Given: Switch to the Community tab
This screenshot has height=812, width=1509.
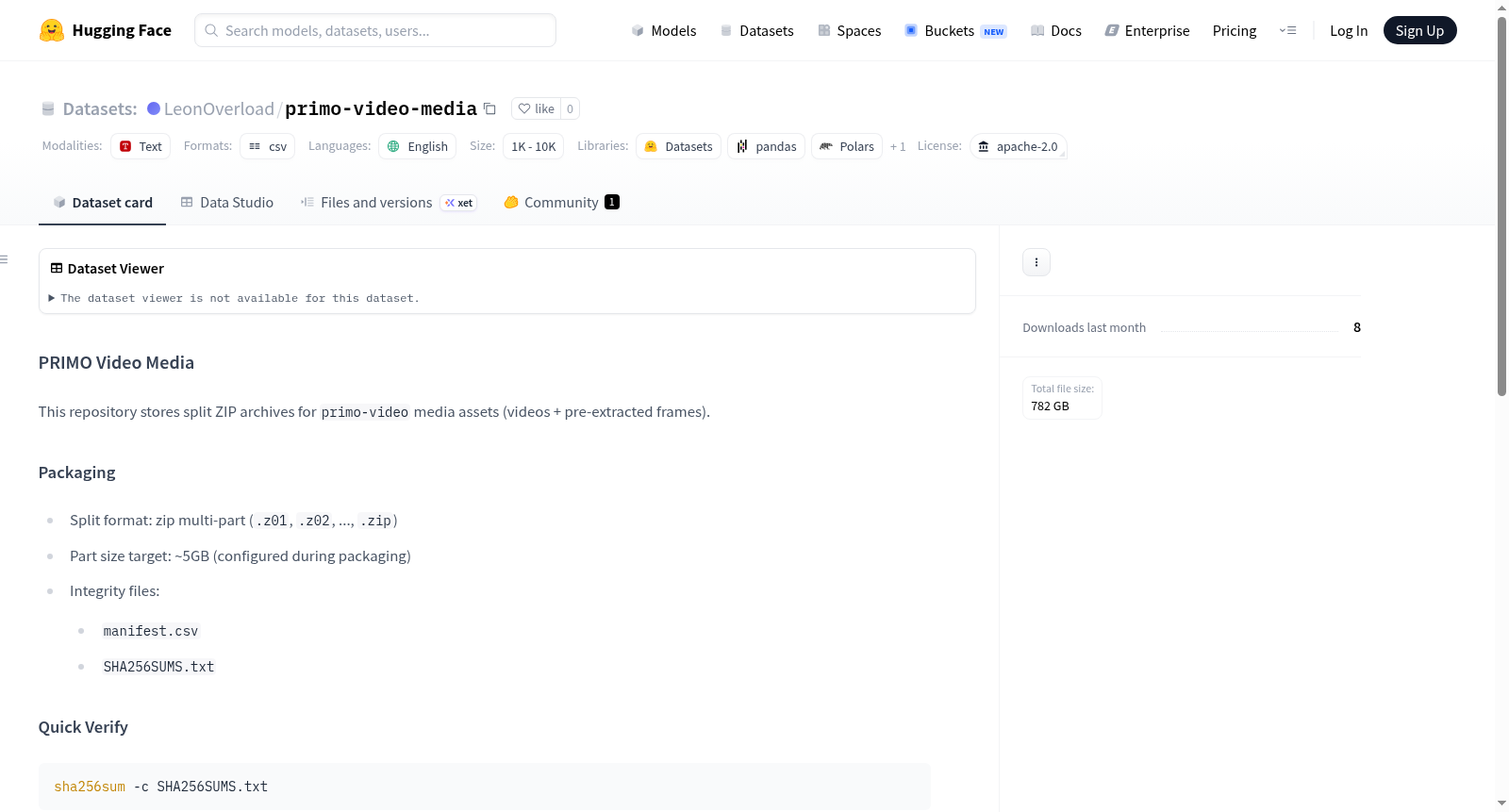Looking at the screenshot, I should point(561,203).
